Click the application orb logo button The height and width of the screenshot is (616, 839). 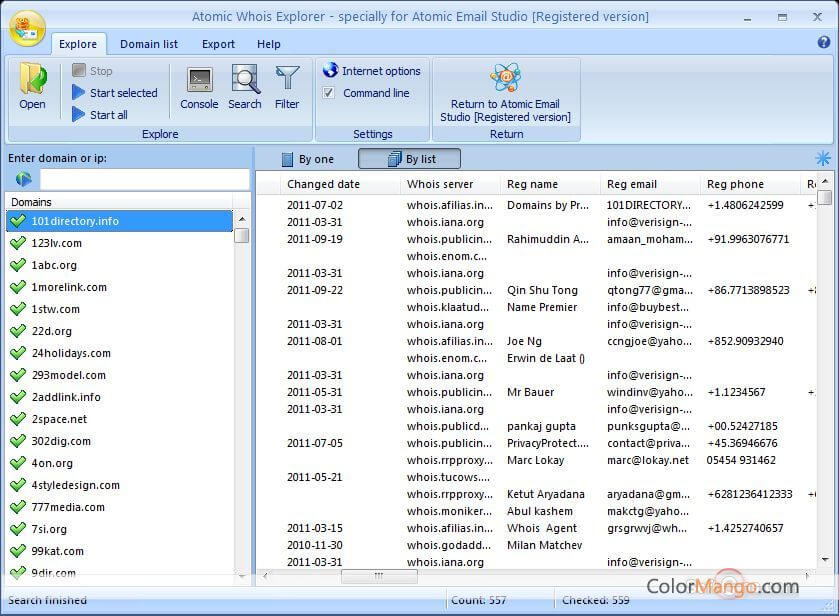click(27, 28)
